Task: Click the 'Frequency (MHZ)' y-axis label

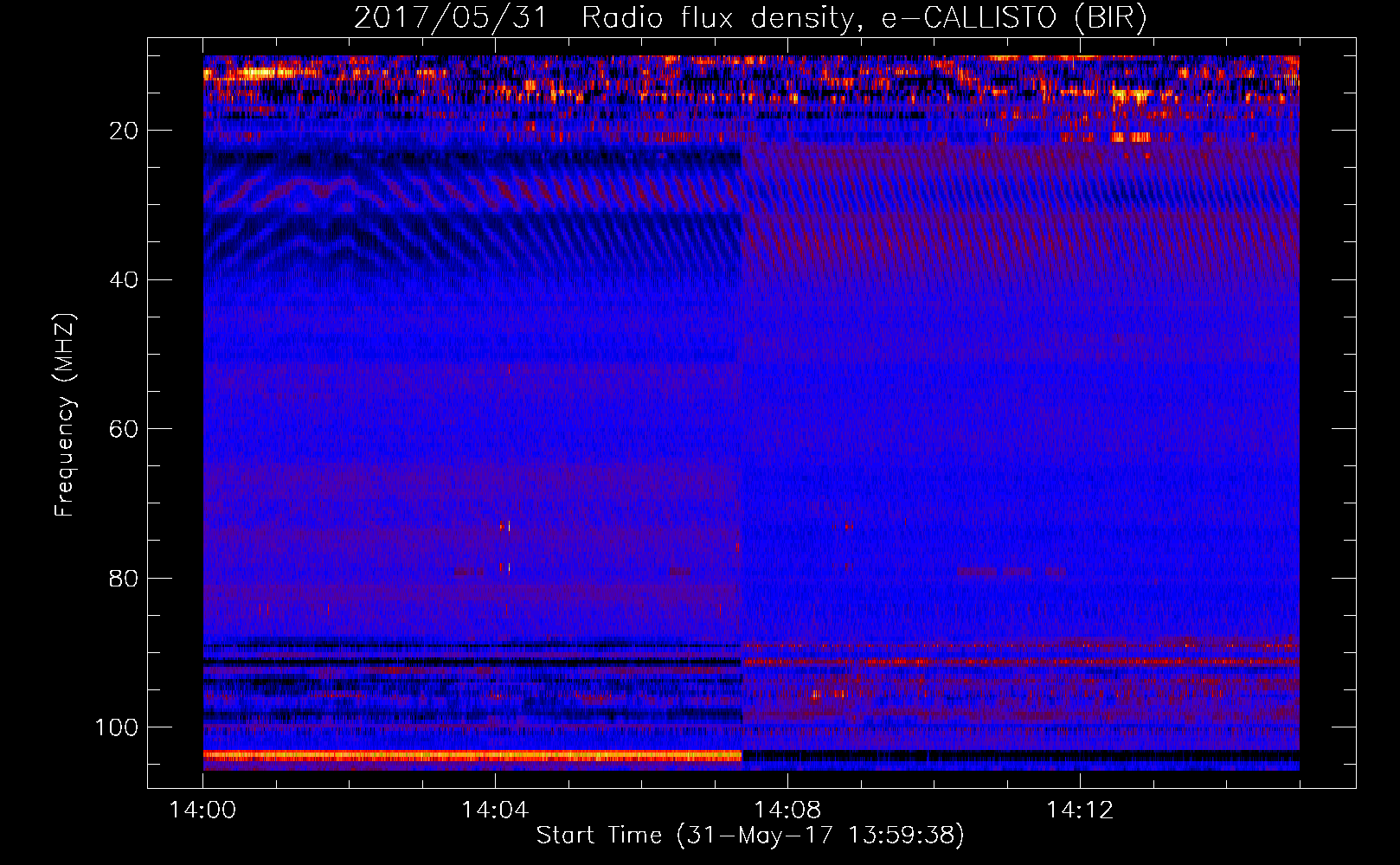Action: pos(65,414)
